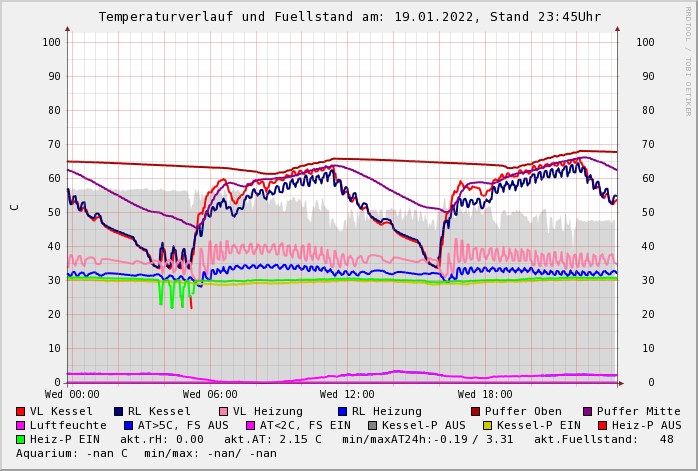Image resolution: width=698 pixels, height=471 pixels.
Task: Select the pink VL Heizung legend swatch
Action: 223,412
